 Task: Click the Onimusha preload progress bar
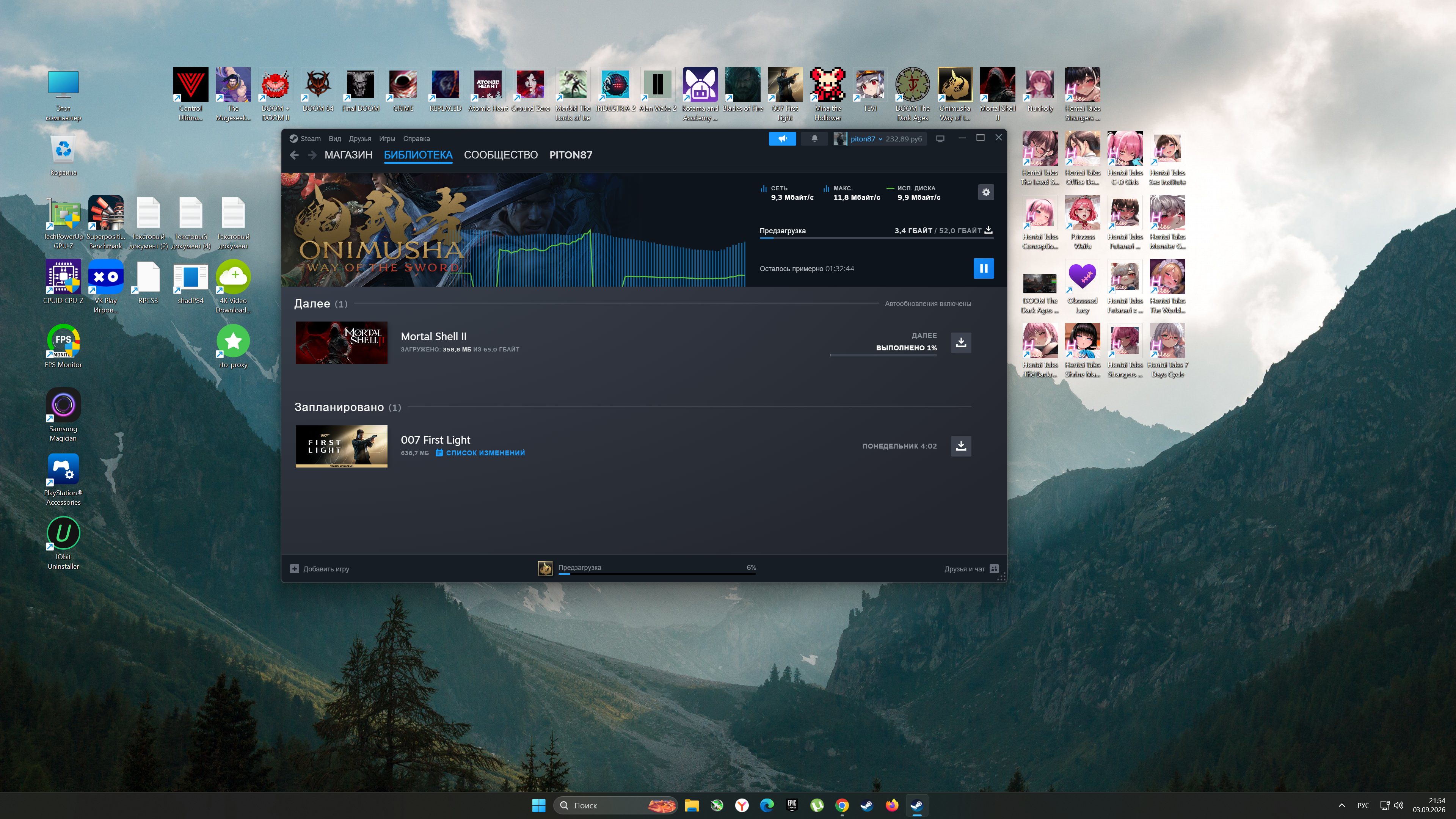[876, 238]
